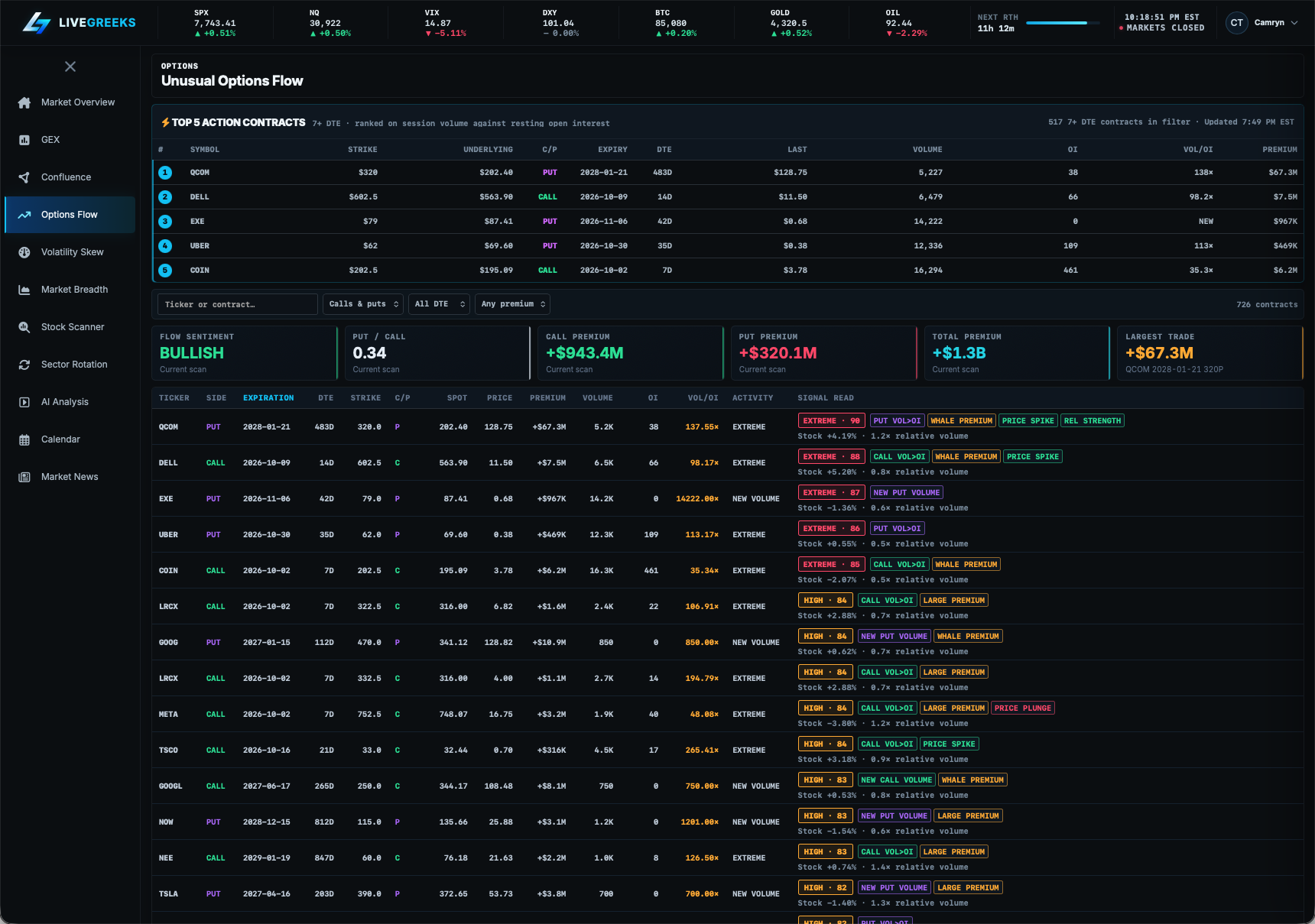
Task: Open the Calls & puts filter dropdown
Action: click(363, 304)
